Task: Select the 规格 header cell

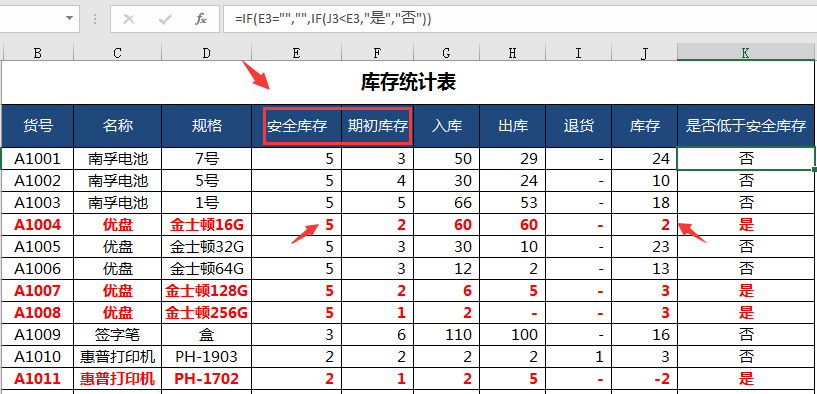Action: pyautogui.click(x=207, y=126)
